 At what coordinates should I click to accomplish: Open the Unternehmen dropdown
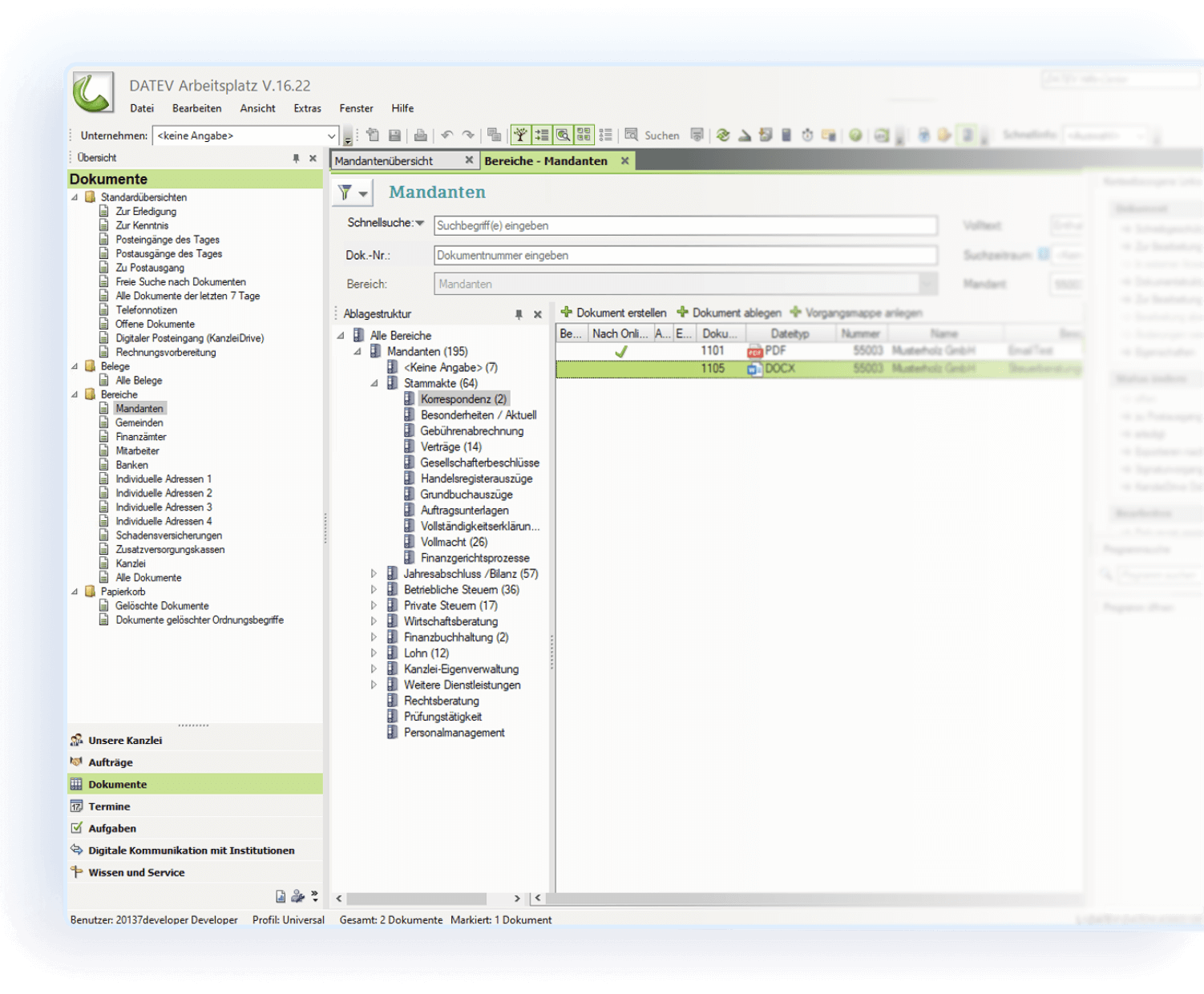coord(331,136)
